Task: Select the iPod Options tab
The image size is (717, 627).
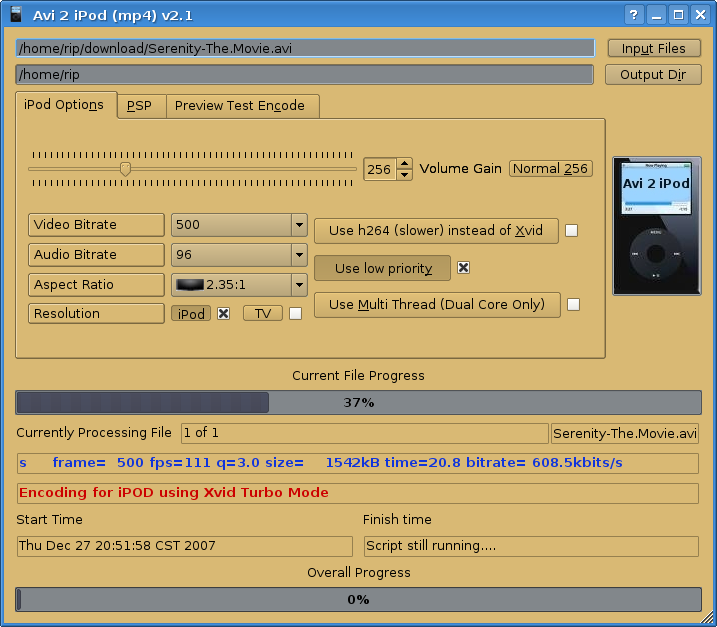Action: click(x=64, y=105)
